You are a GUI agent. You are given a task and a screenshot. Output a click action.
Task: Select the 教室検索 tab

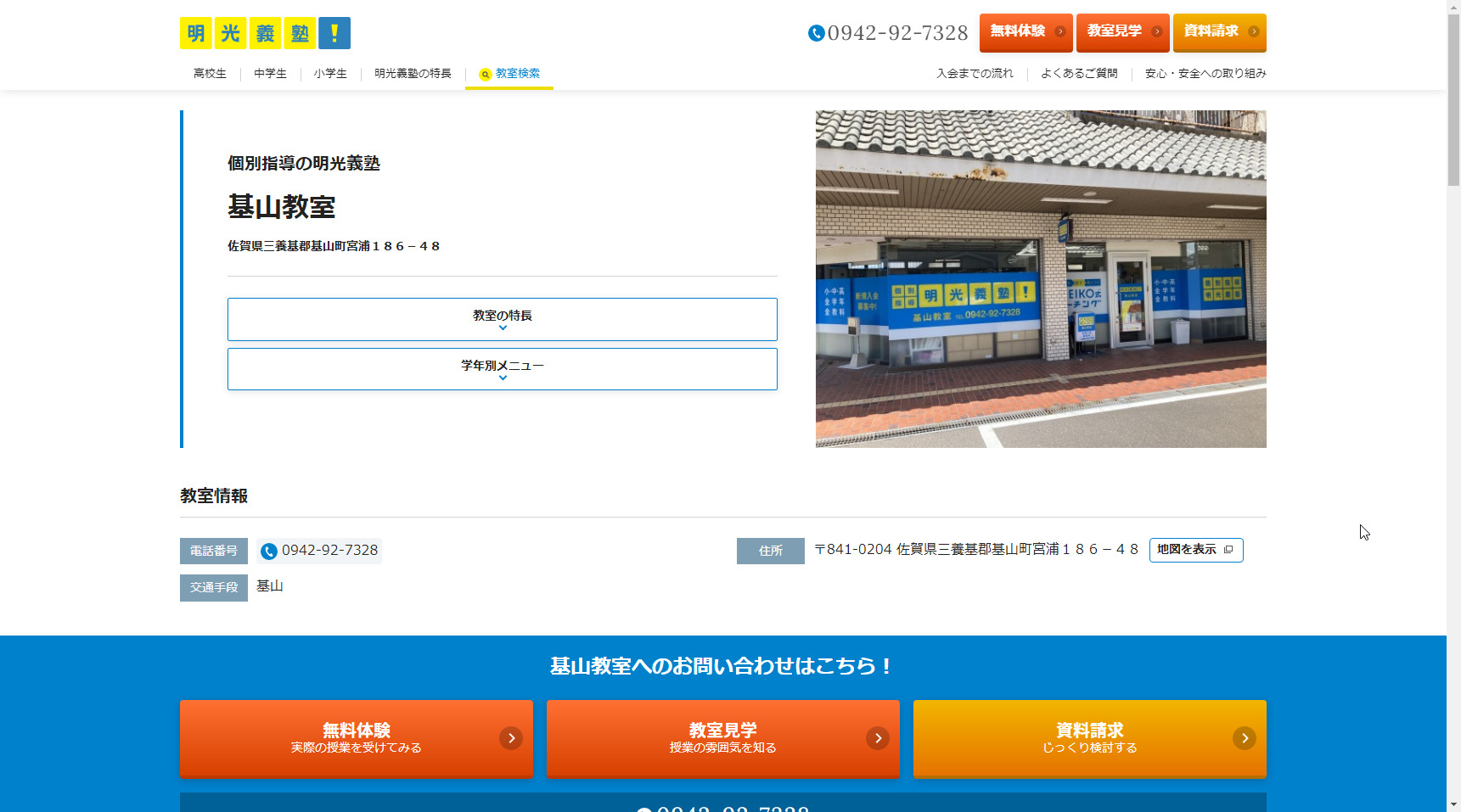click(509, 74)
